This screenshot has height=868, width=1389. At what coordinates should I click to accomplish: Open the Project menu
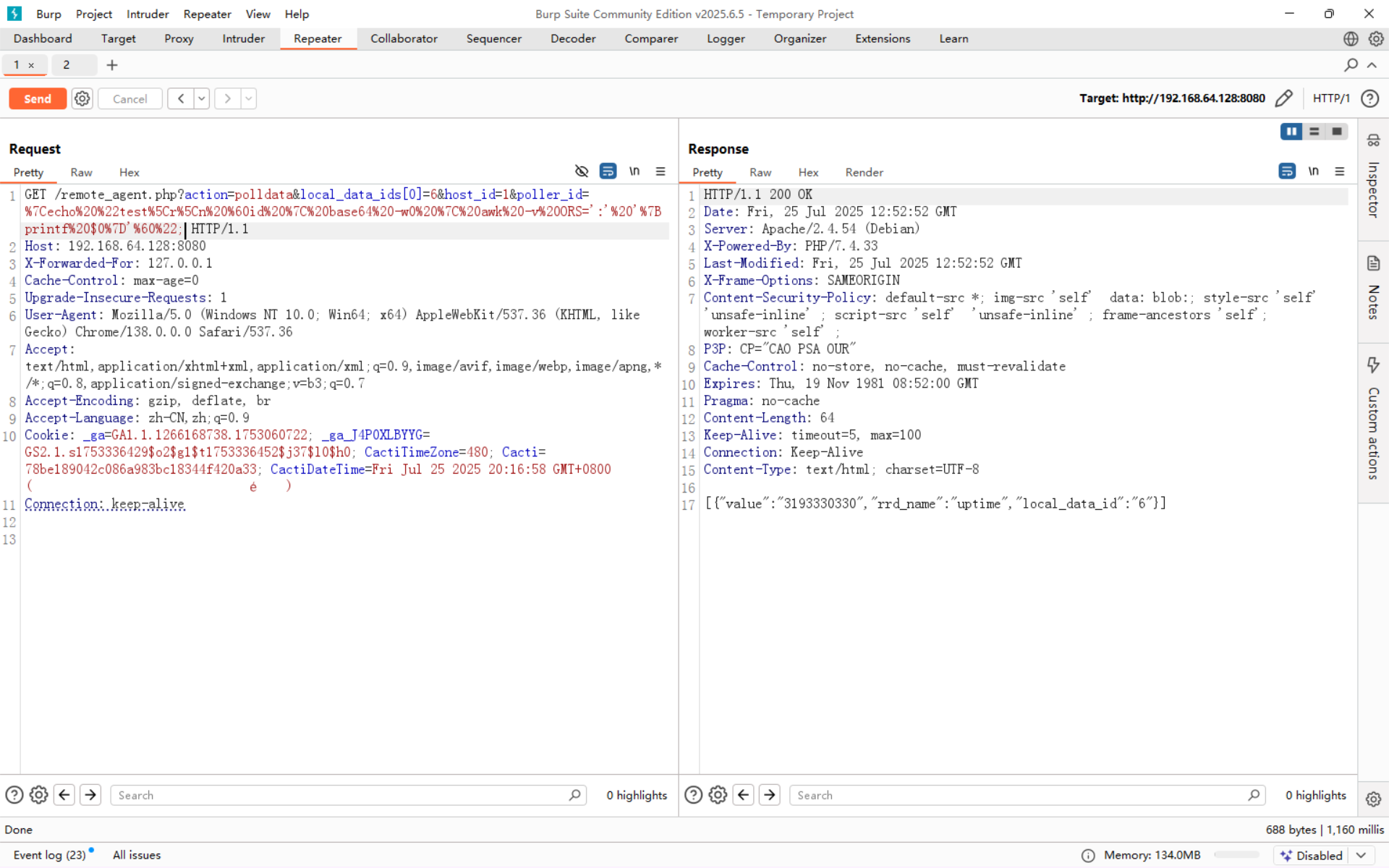click(94, 14)
